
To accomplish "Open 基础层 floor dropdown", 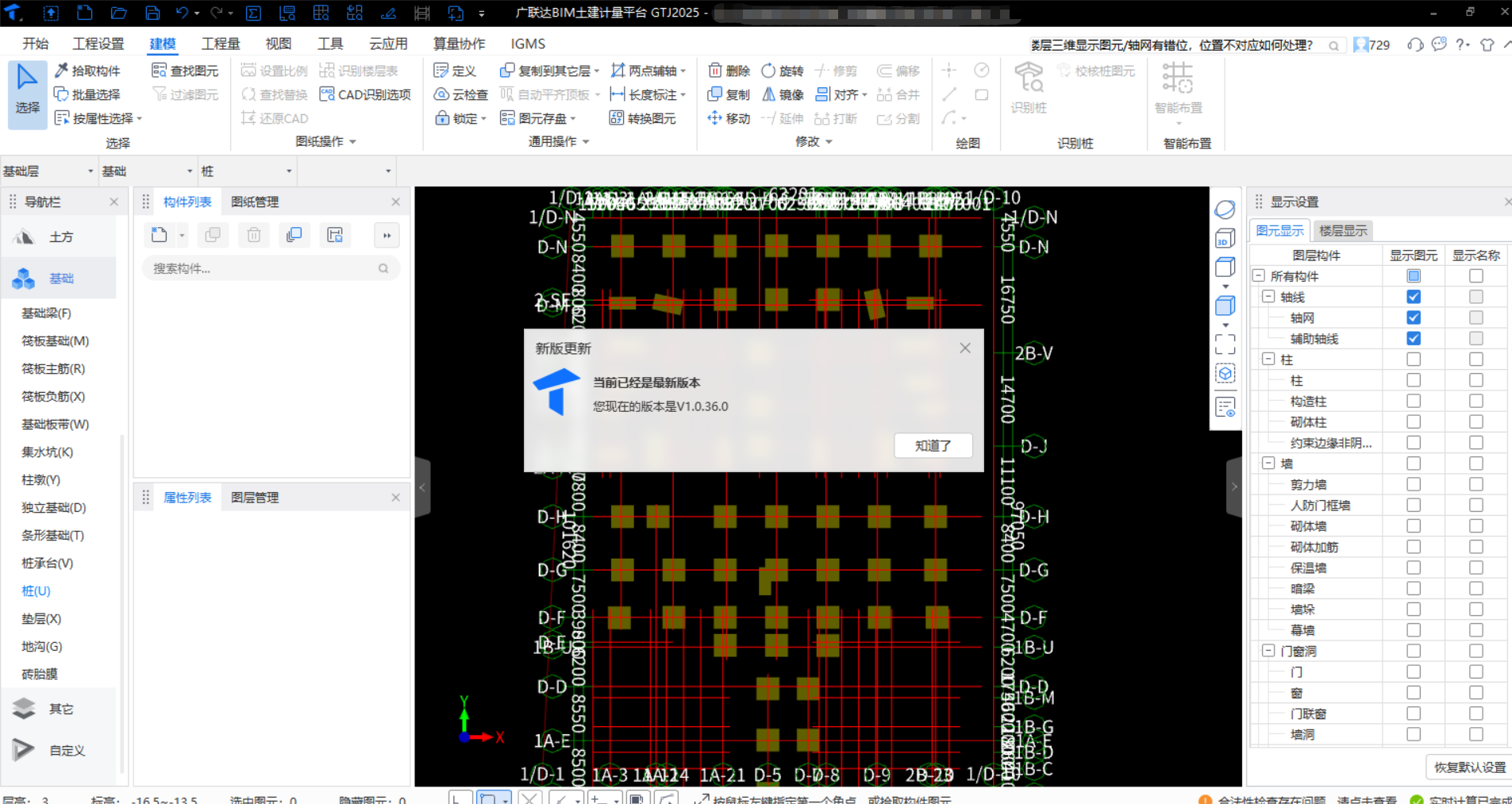I will pos(48,171).
